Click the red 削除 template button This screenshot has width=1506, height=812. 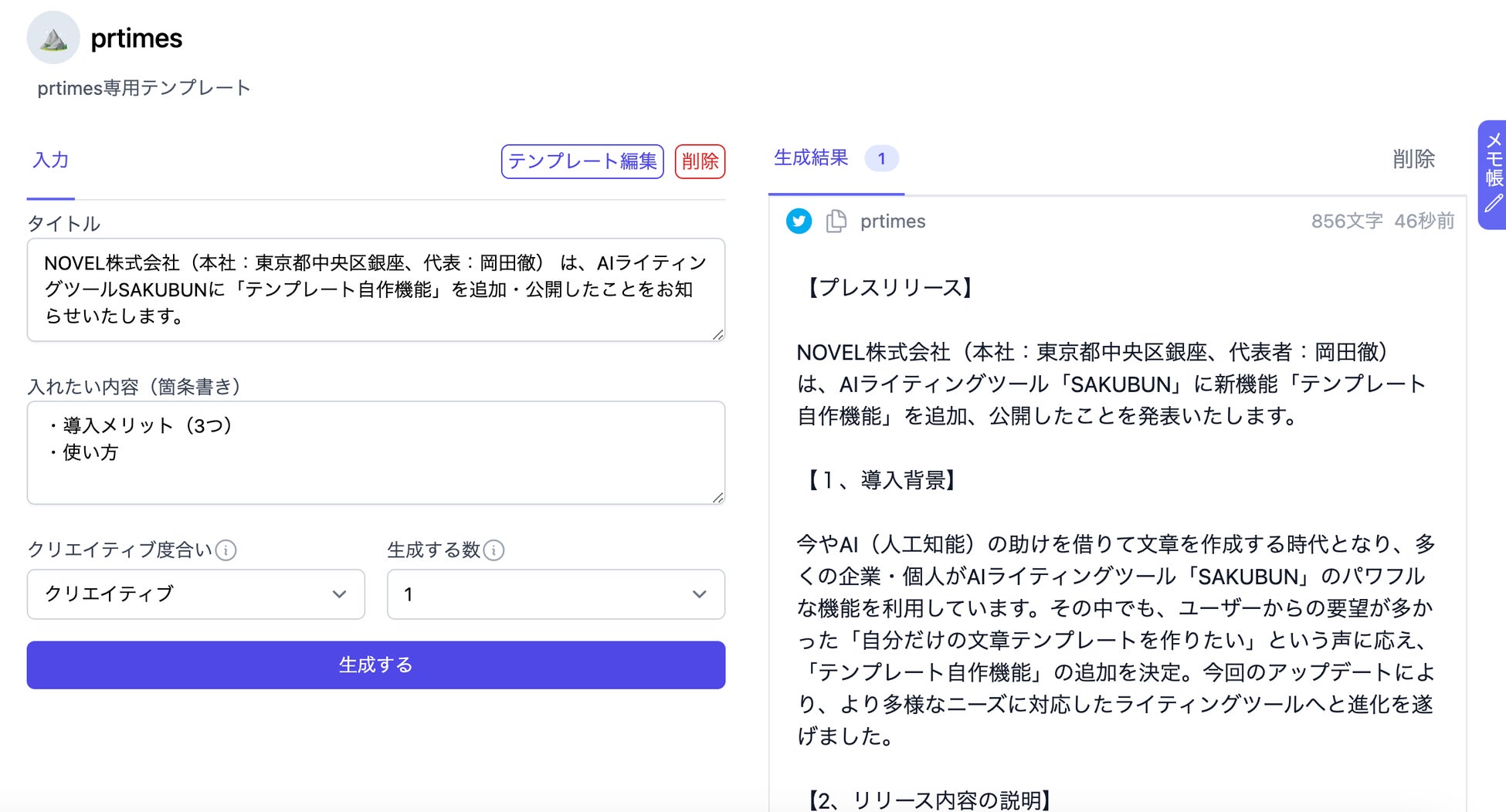point(700,161)
